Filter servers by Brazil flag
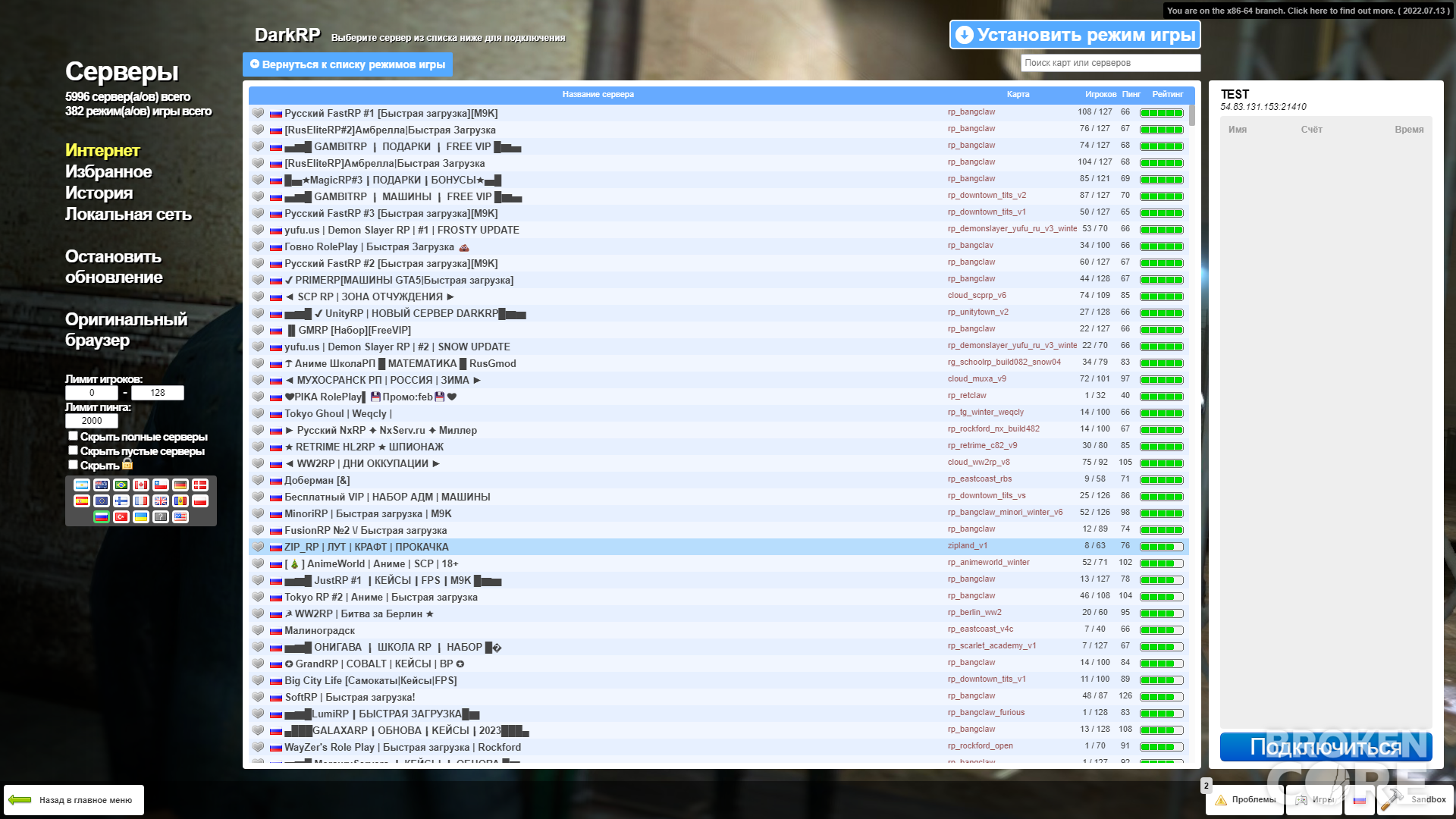 (x=121, y=485)
